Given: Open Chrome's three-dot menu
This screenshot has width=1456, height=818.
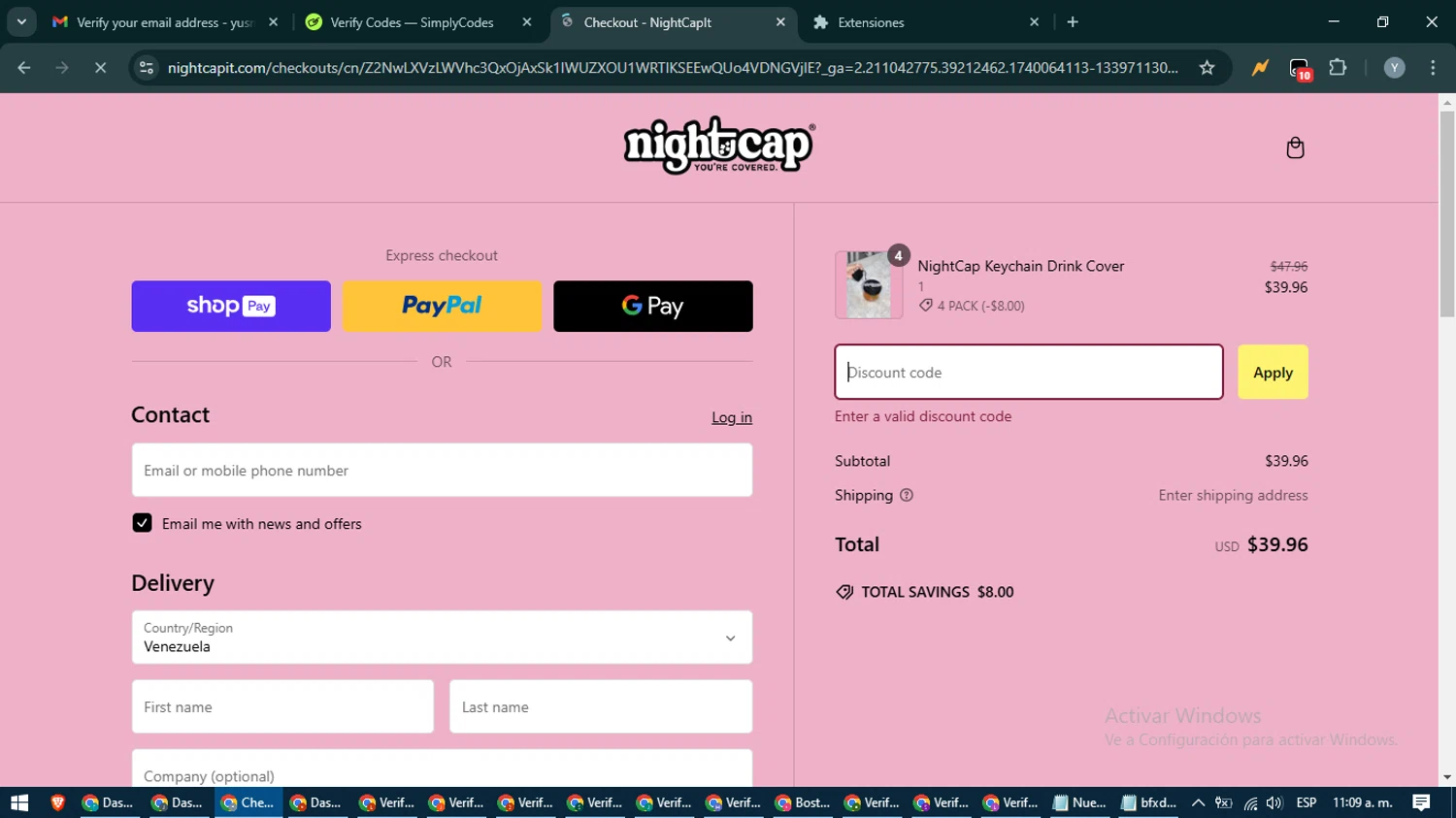Looking at the screenshot, I should click(1433, 68).
